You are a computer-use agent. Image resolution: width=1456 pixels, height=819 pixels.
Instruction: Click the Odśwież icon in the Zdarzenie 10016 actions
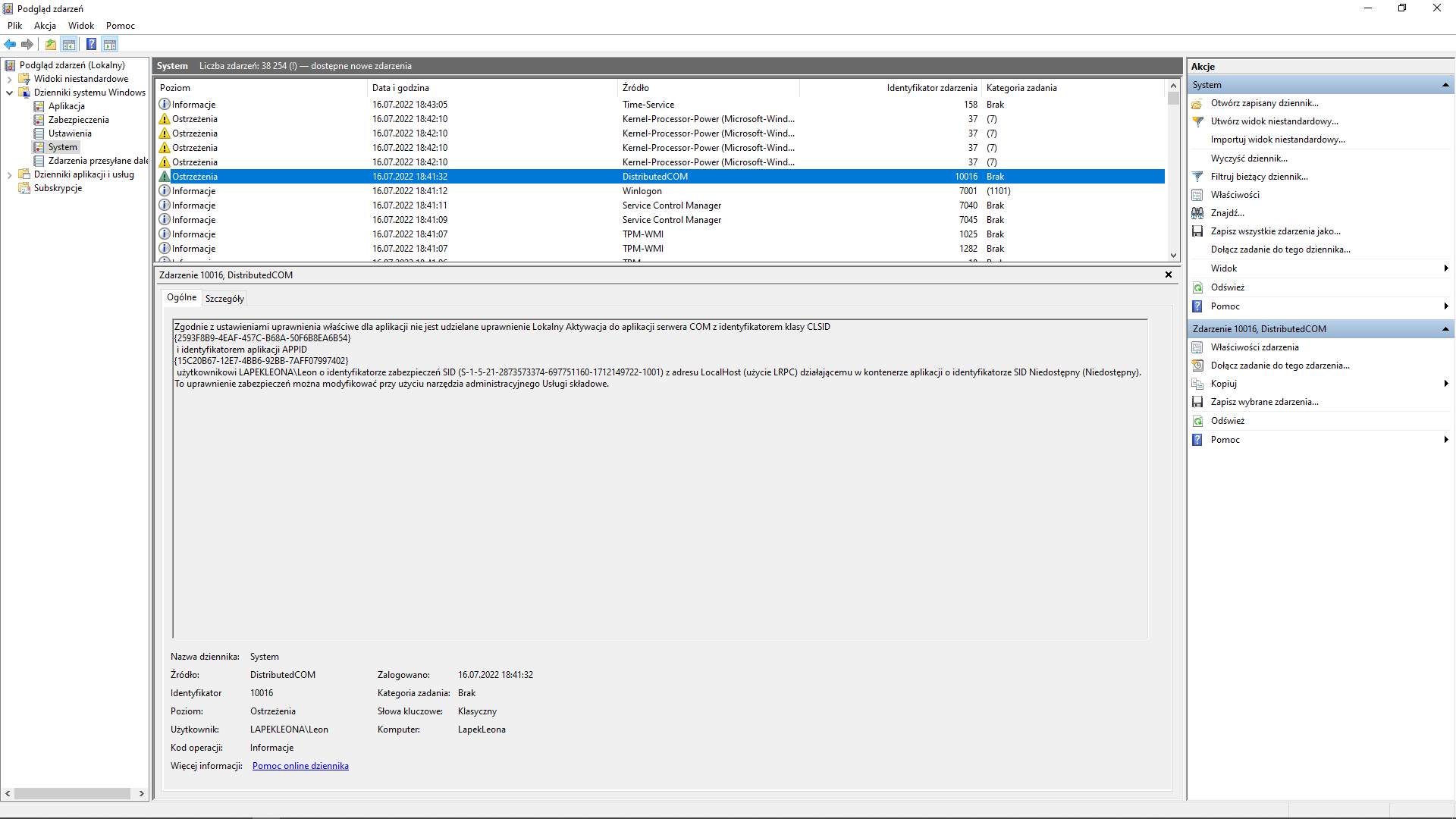[1197, 421]
